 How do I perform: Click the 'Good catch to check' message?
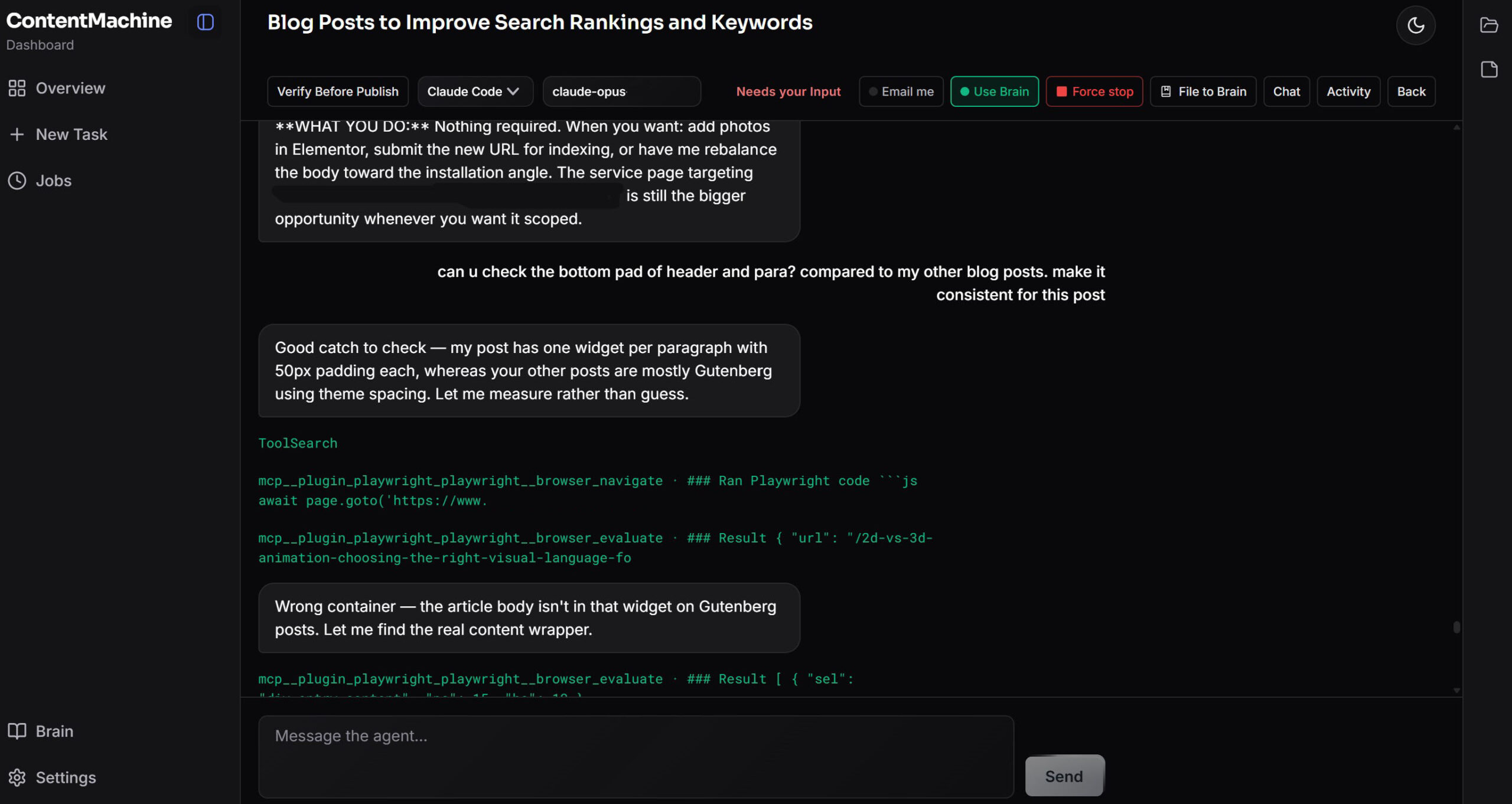tap(529, 371)
